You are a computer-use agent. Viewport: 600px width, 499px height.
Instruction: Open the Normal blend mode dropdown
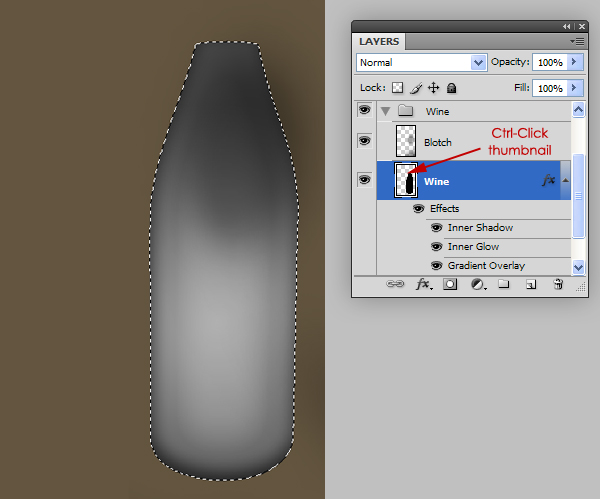421,62
